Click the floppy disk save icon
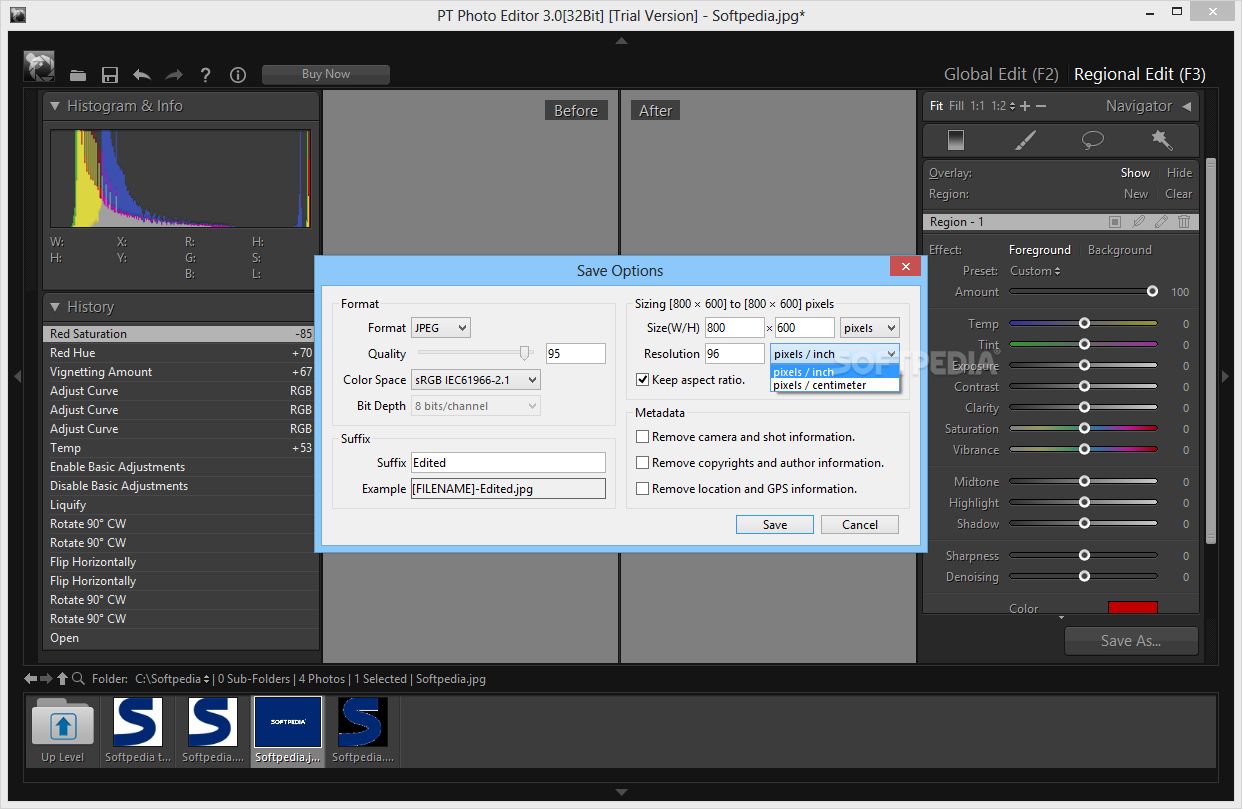Viewport: 1242px width, 809px height. click(110, 75)
